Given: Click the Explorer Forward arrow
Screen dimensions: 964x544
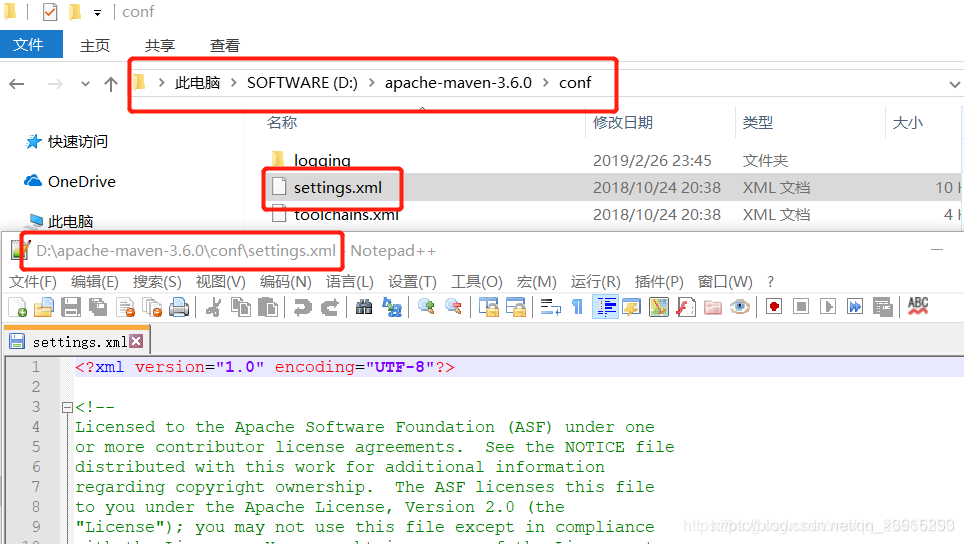Looking at the screenshot, I should 55,84.
